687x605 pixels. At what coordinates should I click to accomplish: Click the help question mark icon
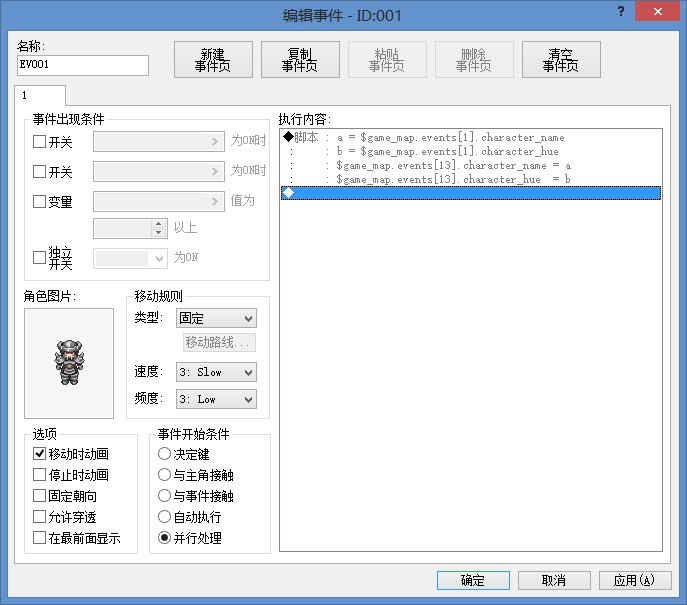[621, 11]
